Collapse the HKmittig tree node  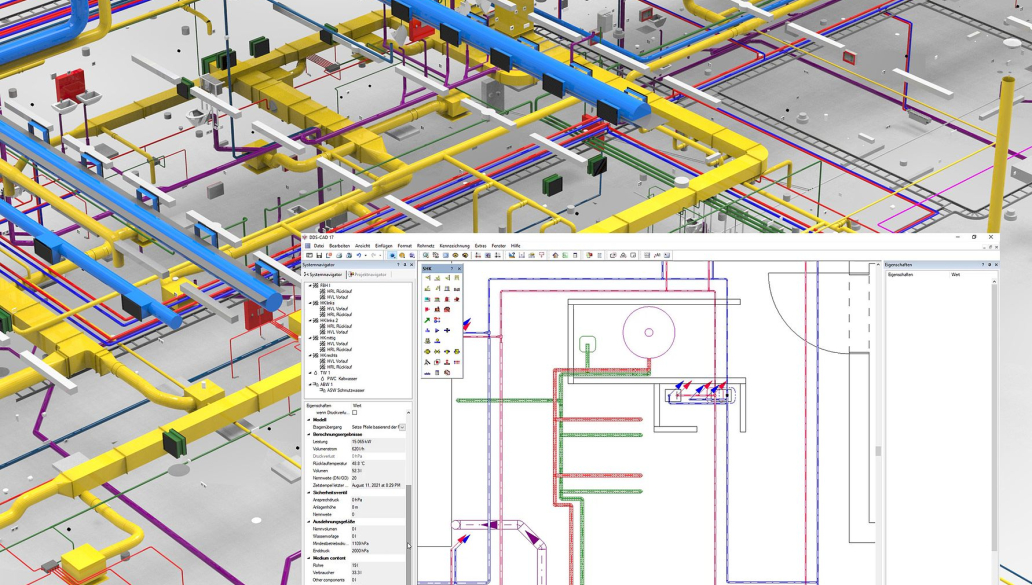coord(310,338)
